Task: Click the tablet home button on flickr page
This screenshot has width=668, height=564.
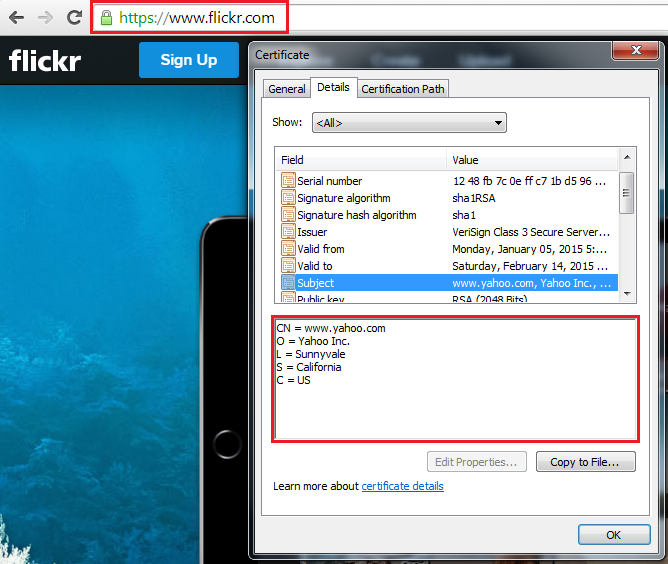Action: tap(227, 444)
